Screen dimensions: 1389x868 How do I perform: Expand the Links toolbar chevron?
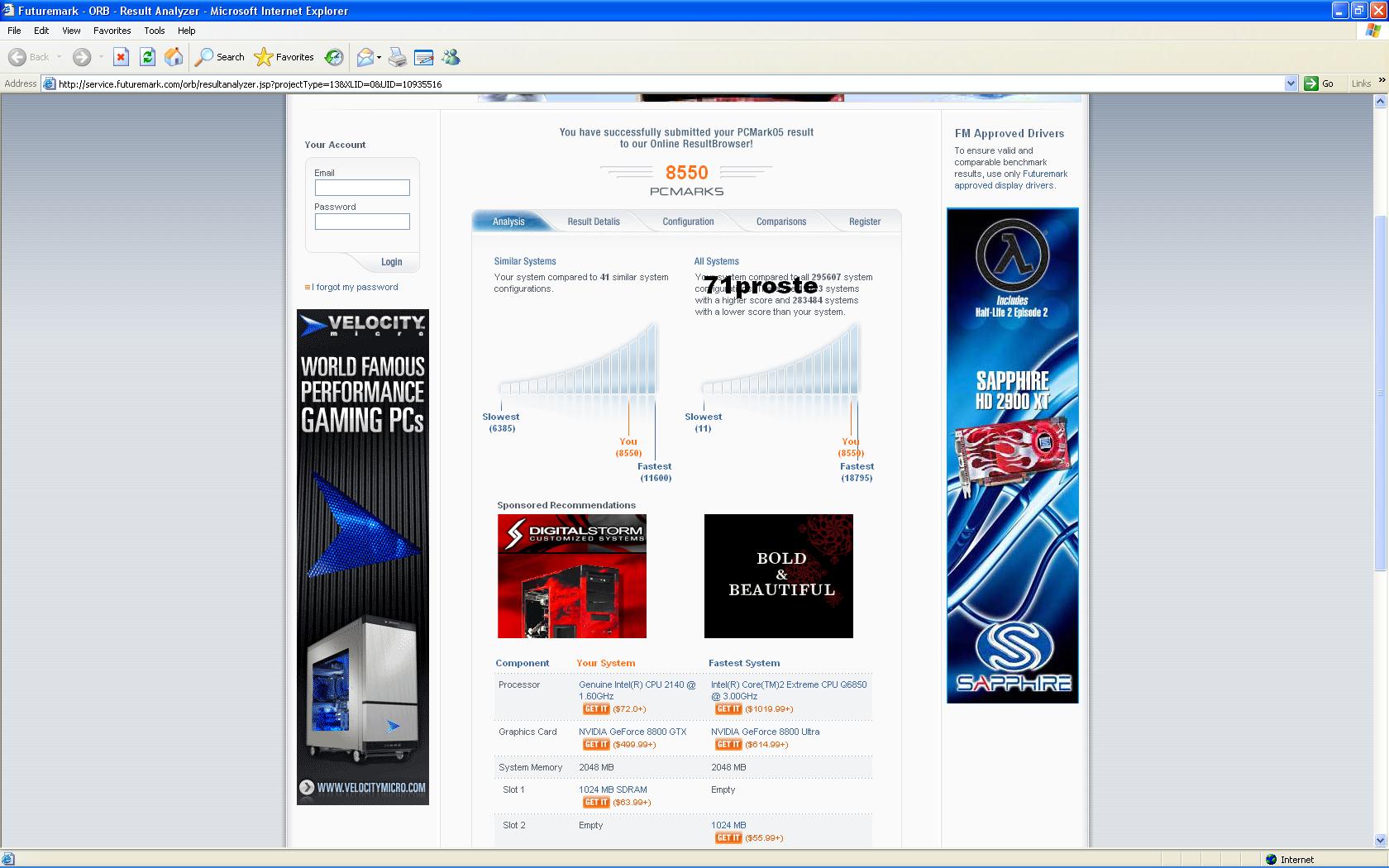(1382, 81)
